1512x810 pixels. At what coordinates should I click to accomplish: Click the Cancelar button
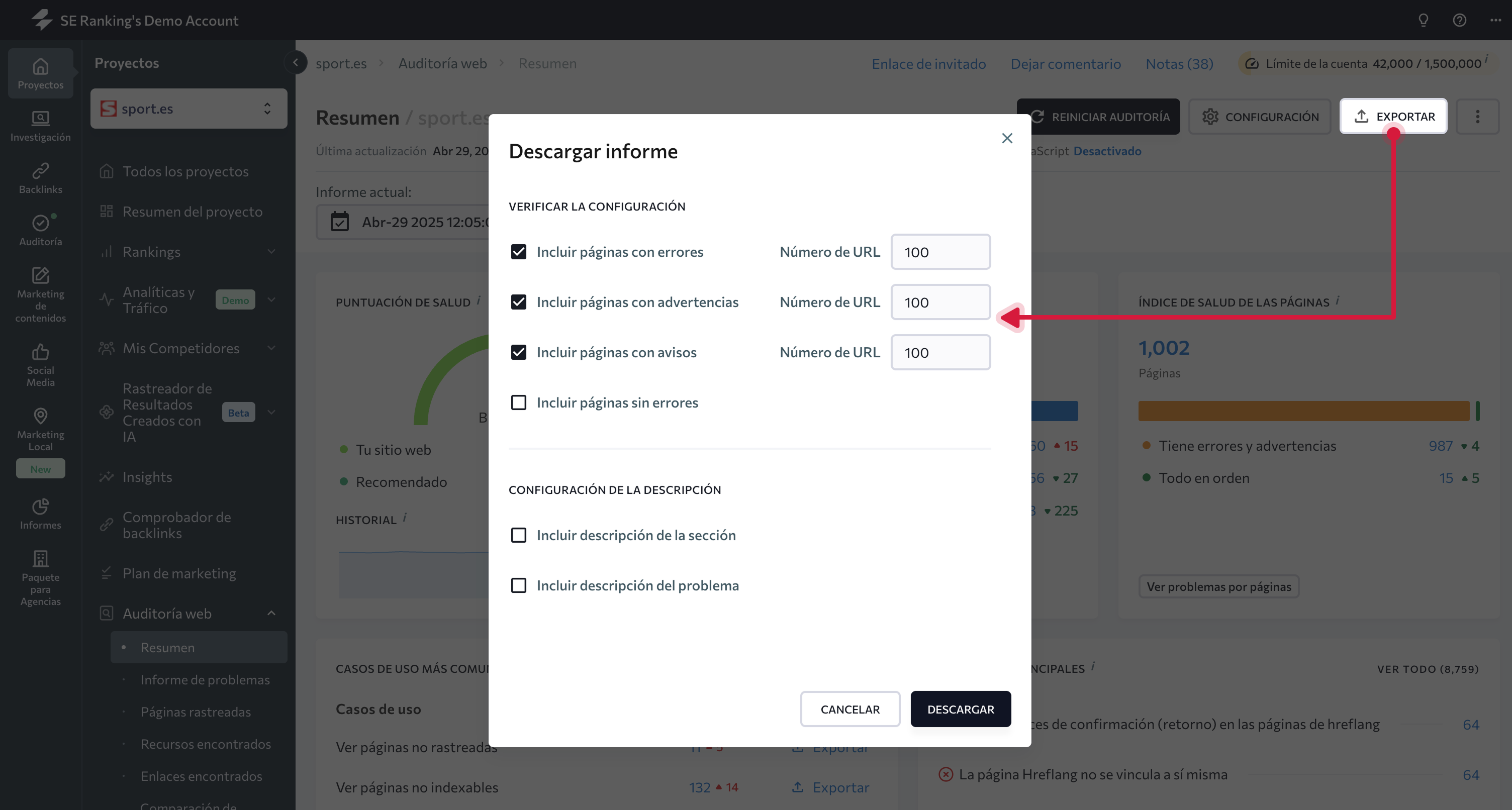(x=850, y=709)
